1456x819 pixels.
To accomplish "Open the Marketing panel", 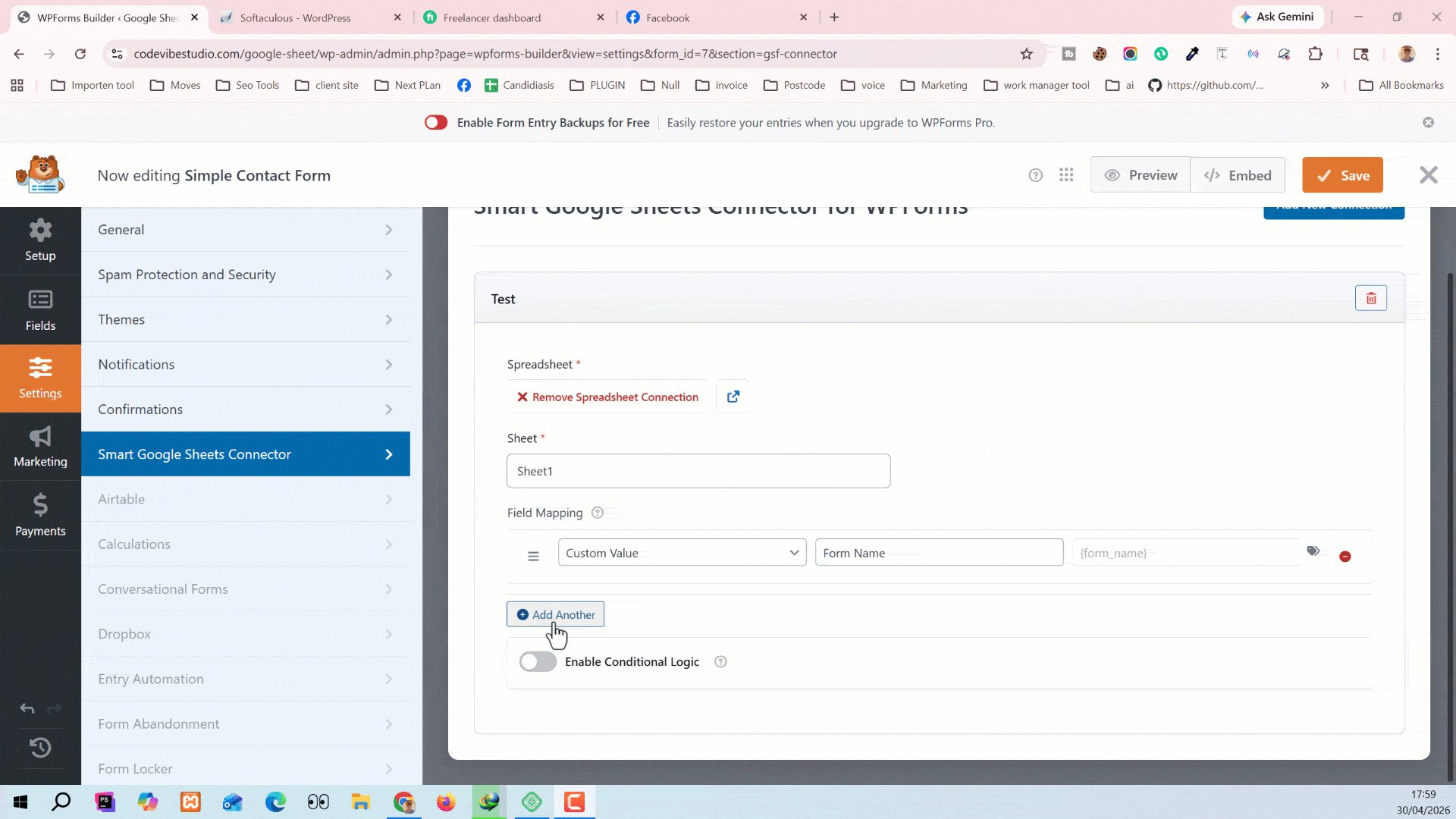I will (40, 447).
